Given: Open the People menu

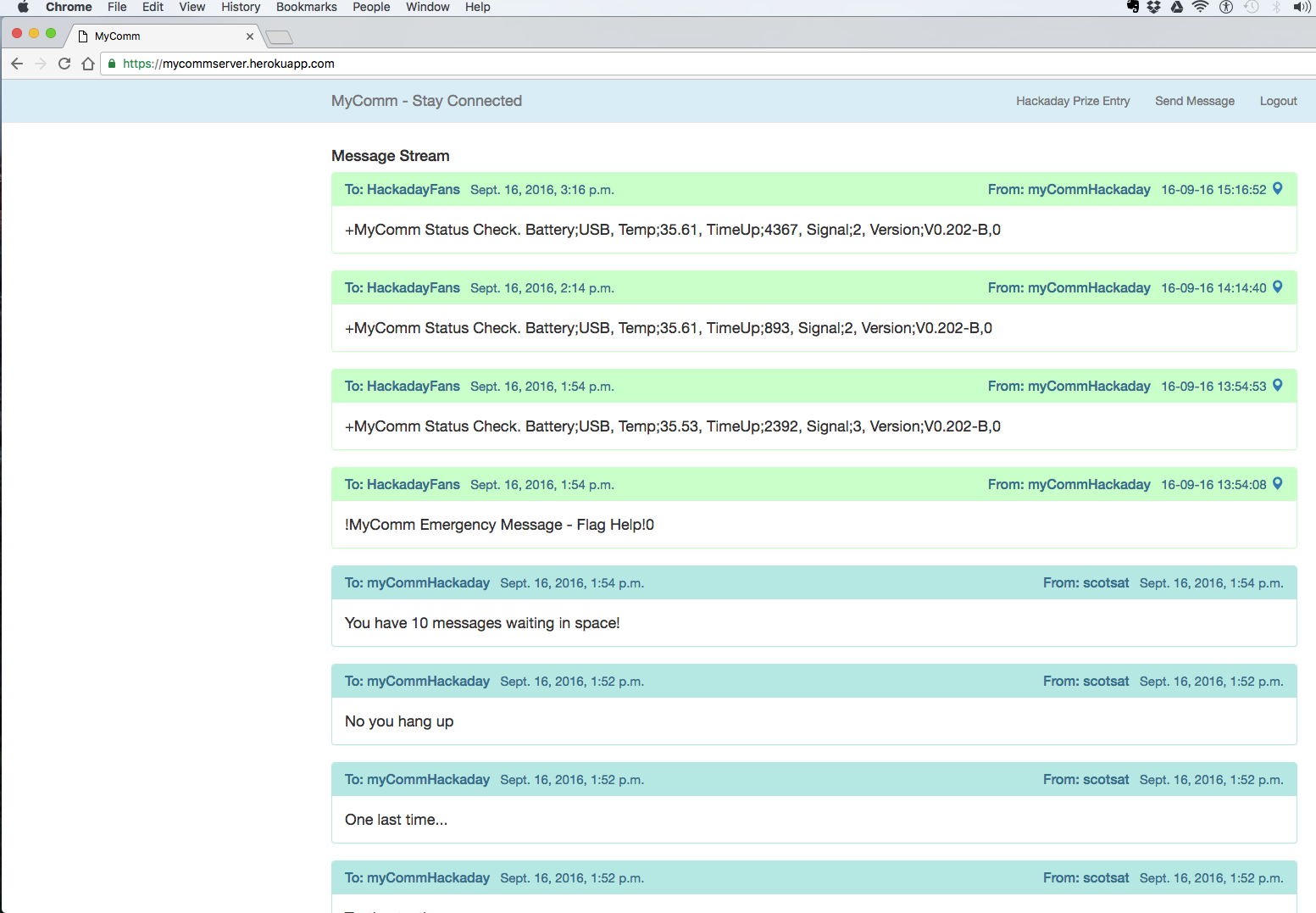Looking at the screenshot, I should [371, 7].
